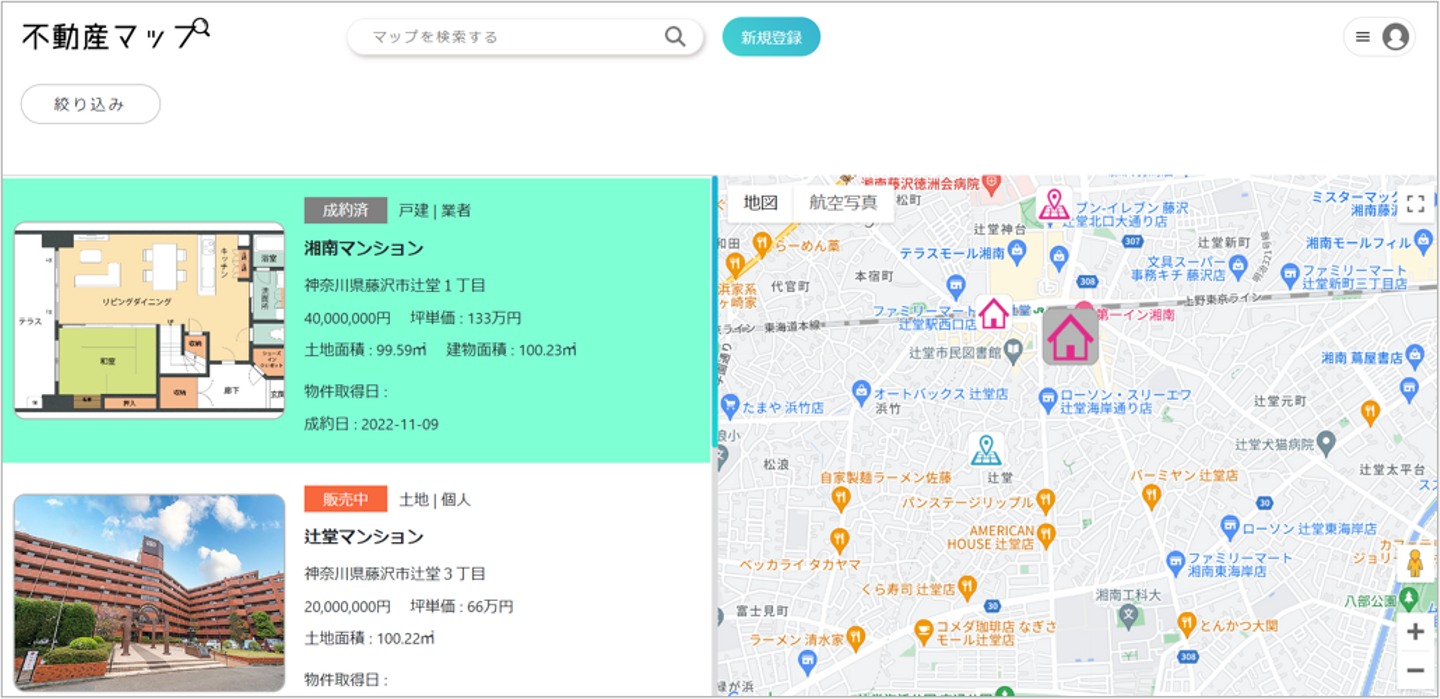
Task: Open the 辻堂マンション building photo
Action: click(149, 593)
